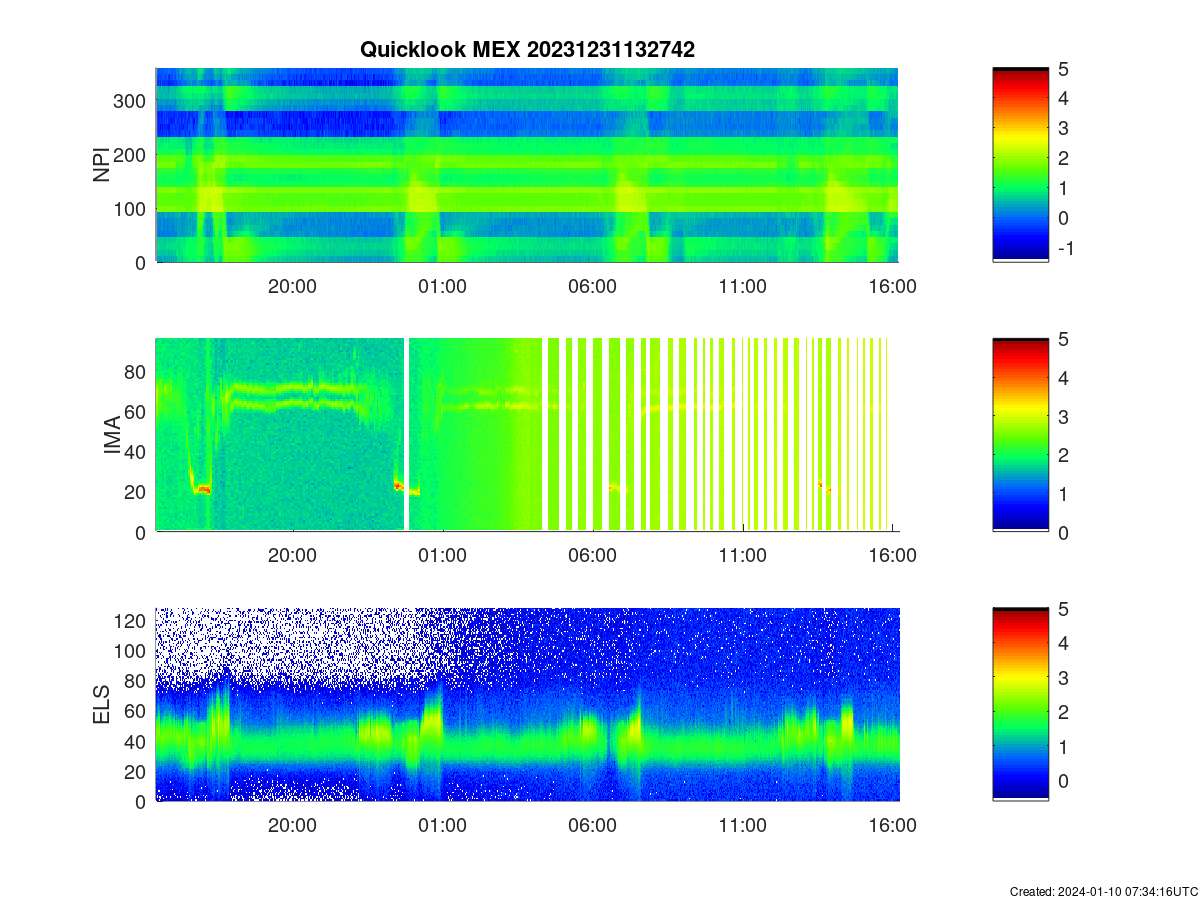Click the 300 tick on NPI y-axis
1200x900 pixels.
(x=132, y=100)
